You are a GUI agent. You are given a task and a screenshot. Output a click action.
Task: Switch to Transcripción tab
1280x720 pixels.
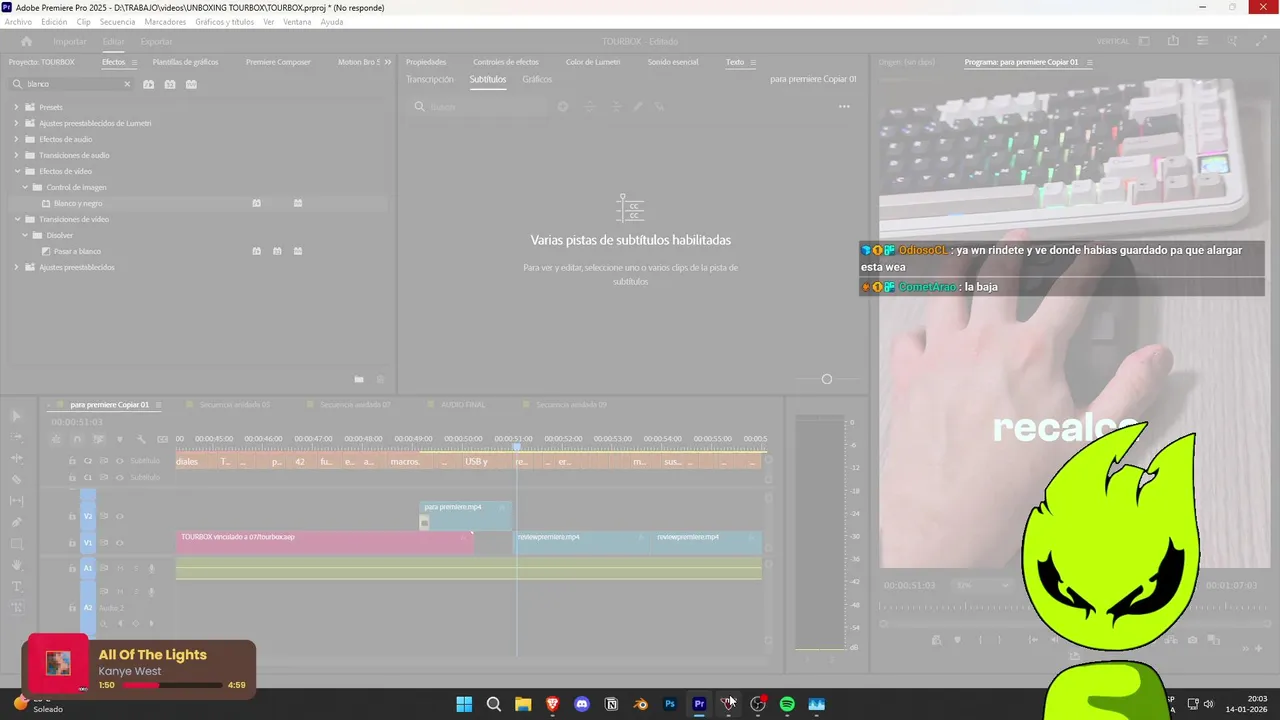429,79
